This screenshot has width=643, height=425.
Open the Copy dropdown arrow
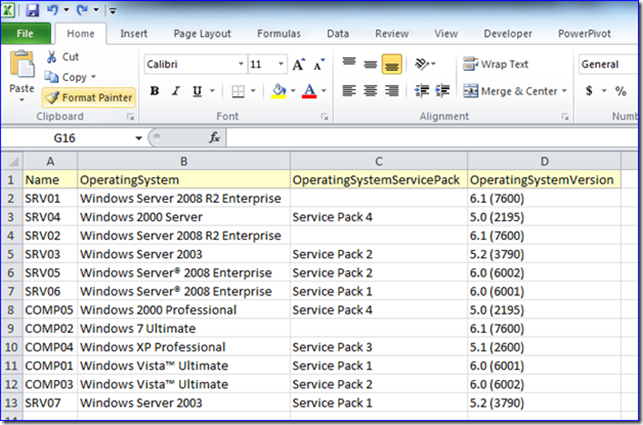click(93, 77)
